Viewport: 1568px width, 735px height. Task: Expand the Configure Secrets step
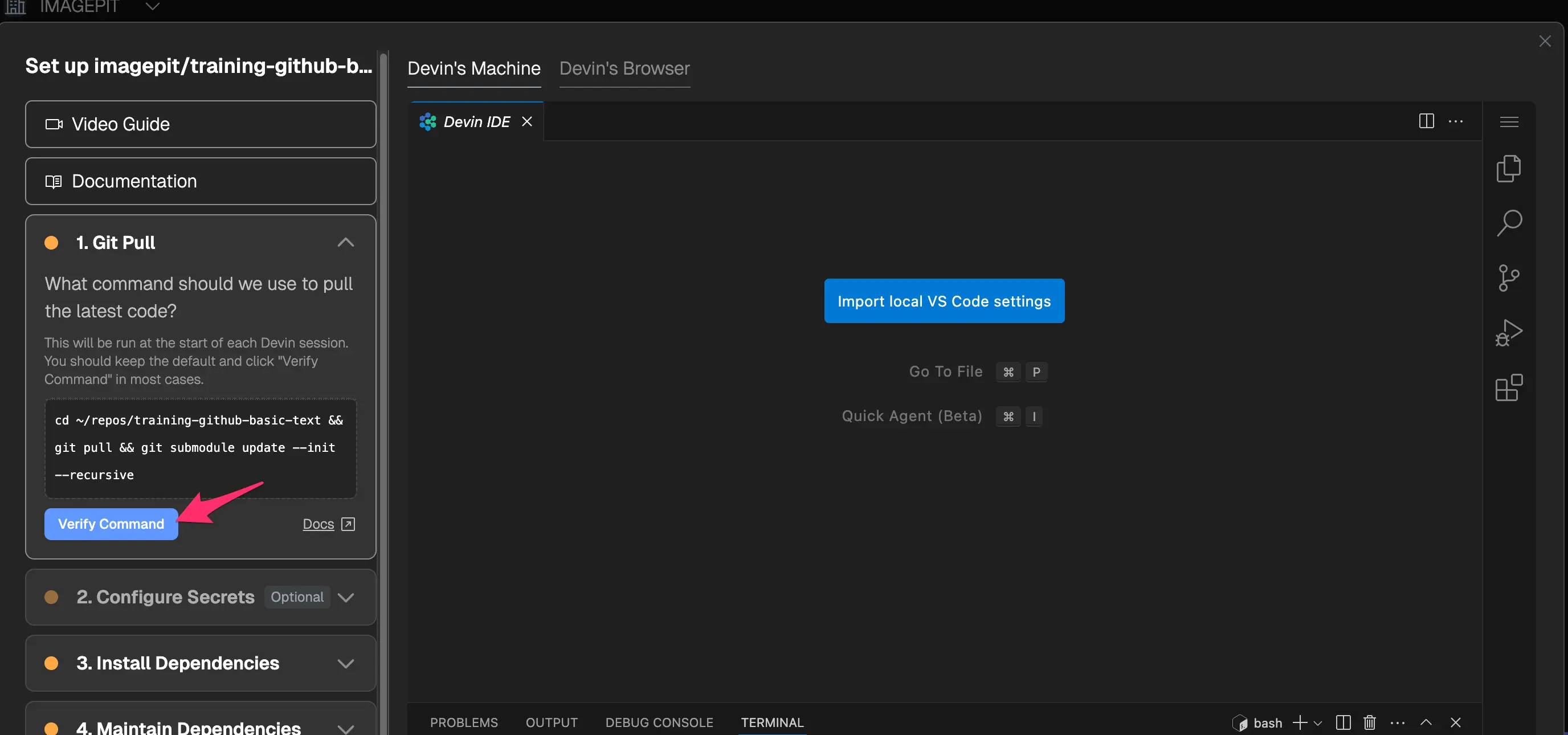click(x=345, y=597)
